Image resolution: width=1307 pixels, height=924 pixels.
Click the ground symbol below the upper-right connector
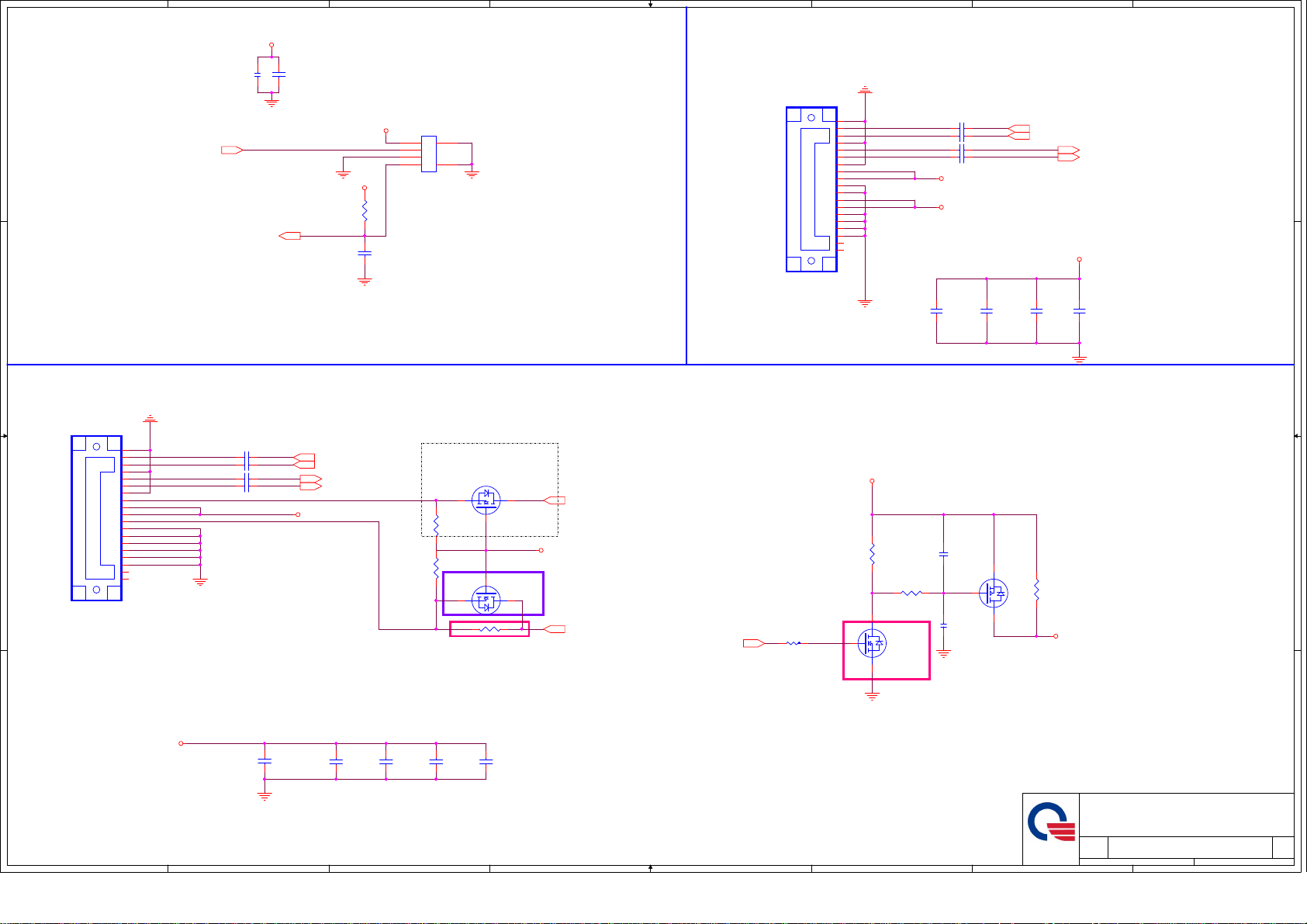[865, 303]
